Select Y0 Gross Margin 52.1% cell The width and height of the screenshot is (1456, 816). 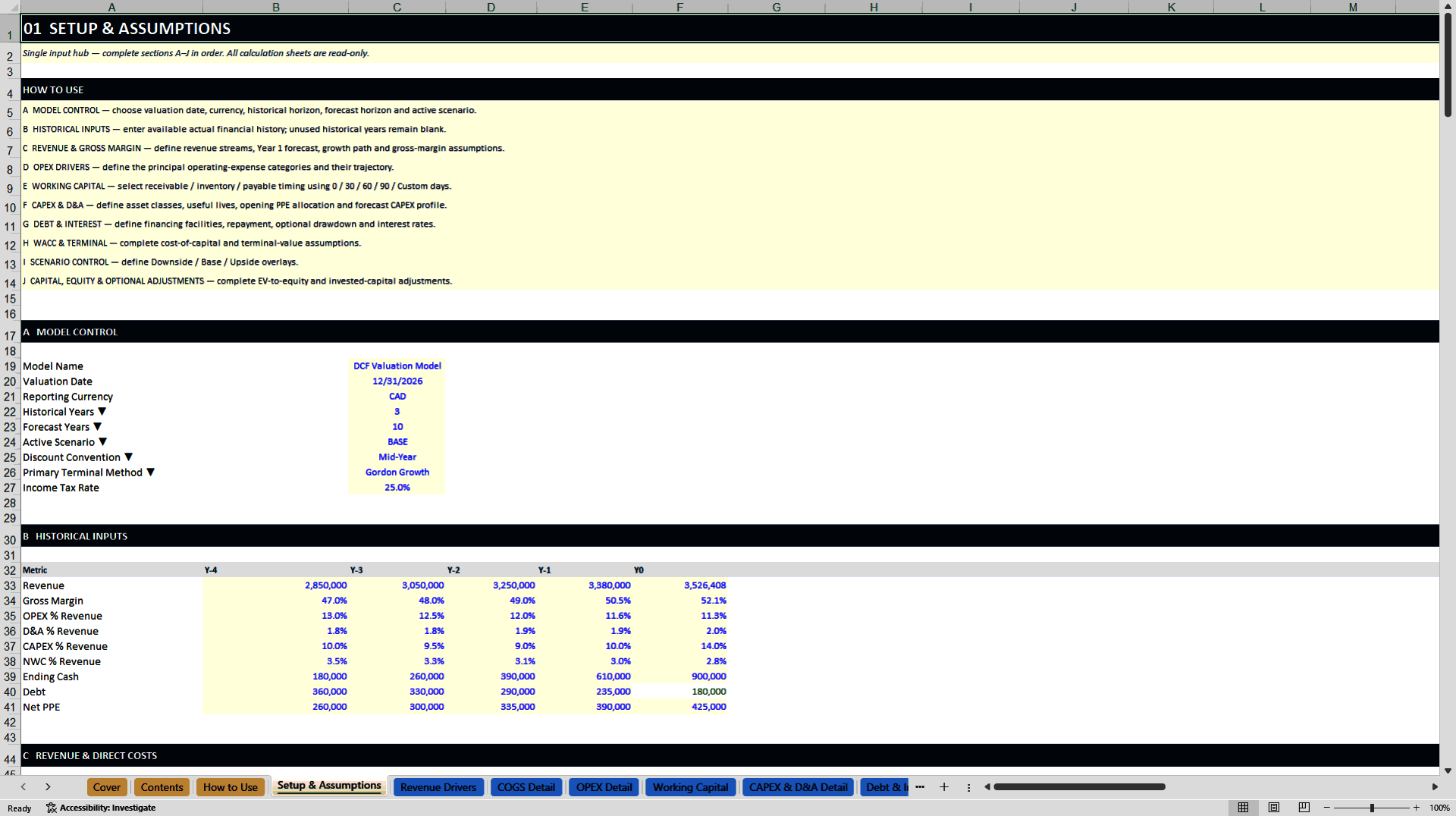pyautogui.click(x=679, y=601)
